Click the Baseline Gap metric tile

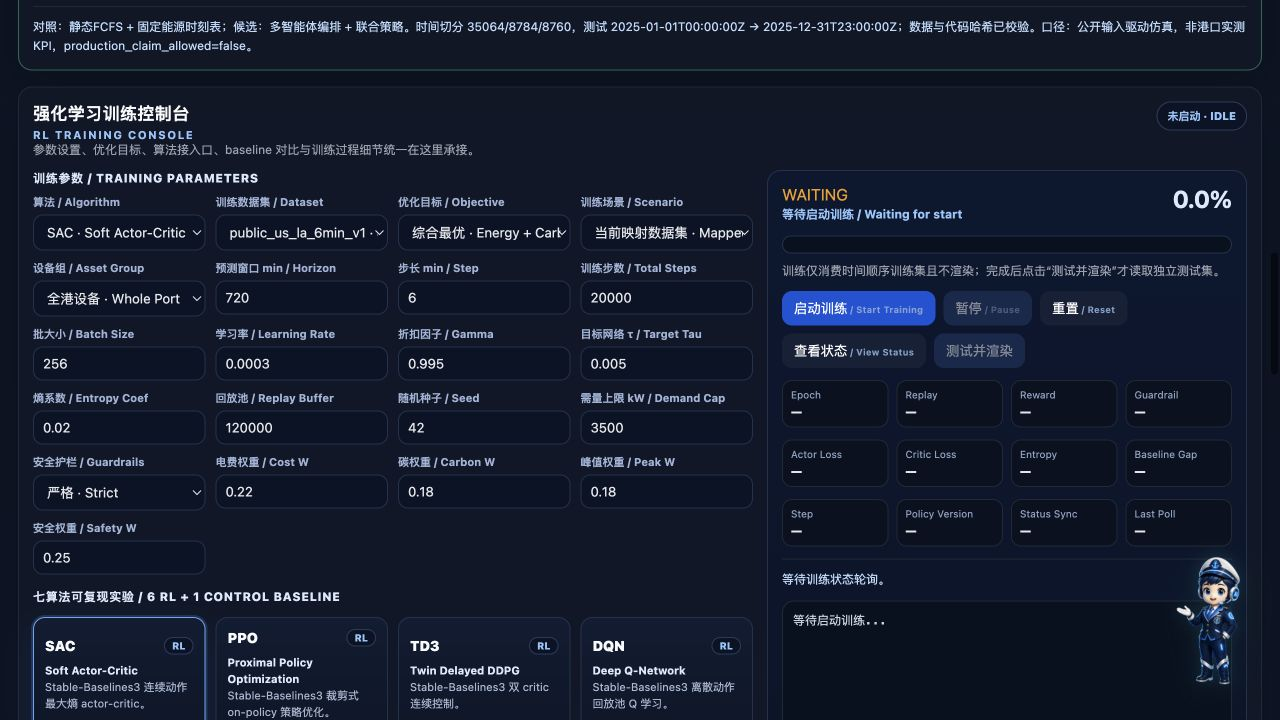[x=1178, y=464]
